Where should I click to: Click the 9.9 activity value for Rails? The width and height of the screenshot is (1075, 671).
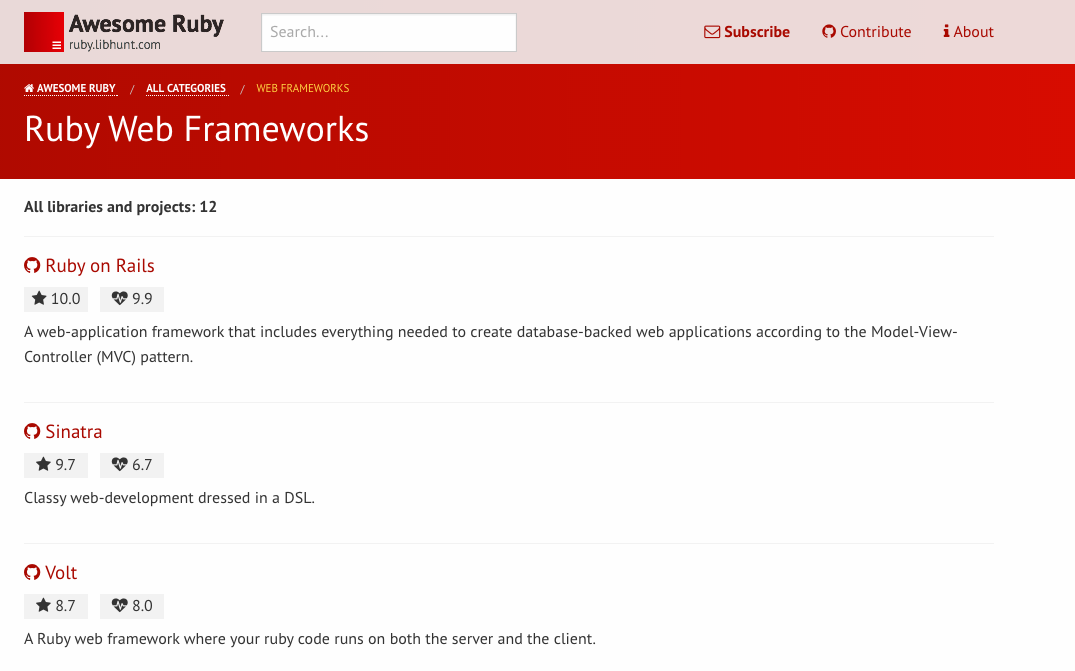[142, 299]
